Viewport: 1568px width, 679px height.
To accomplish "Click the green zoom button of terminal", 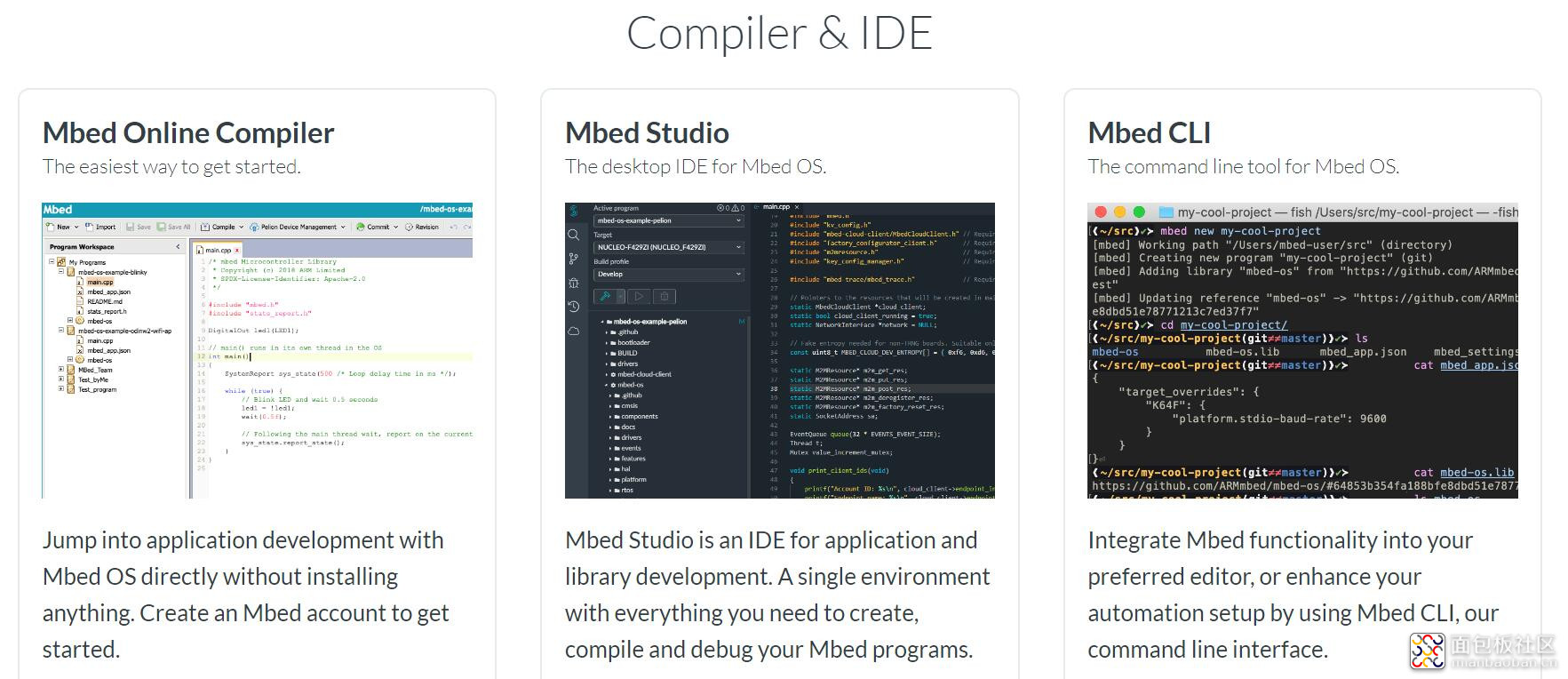I will click(x=1139, y=212).
